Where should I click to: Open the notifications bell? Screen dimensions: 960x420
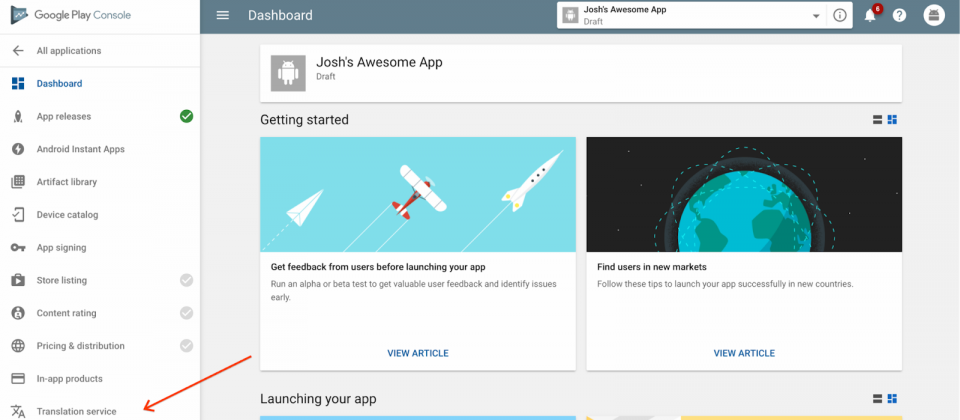click(x=870, y=16)
